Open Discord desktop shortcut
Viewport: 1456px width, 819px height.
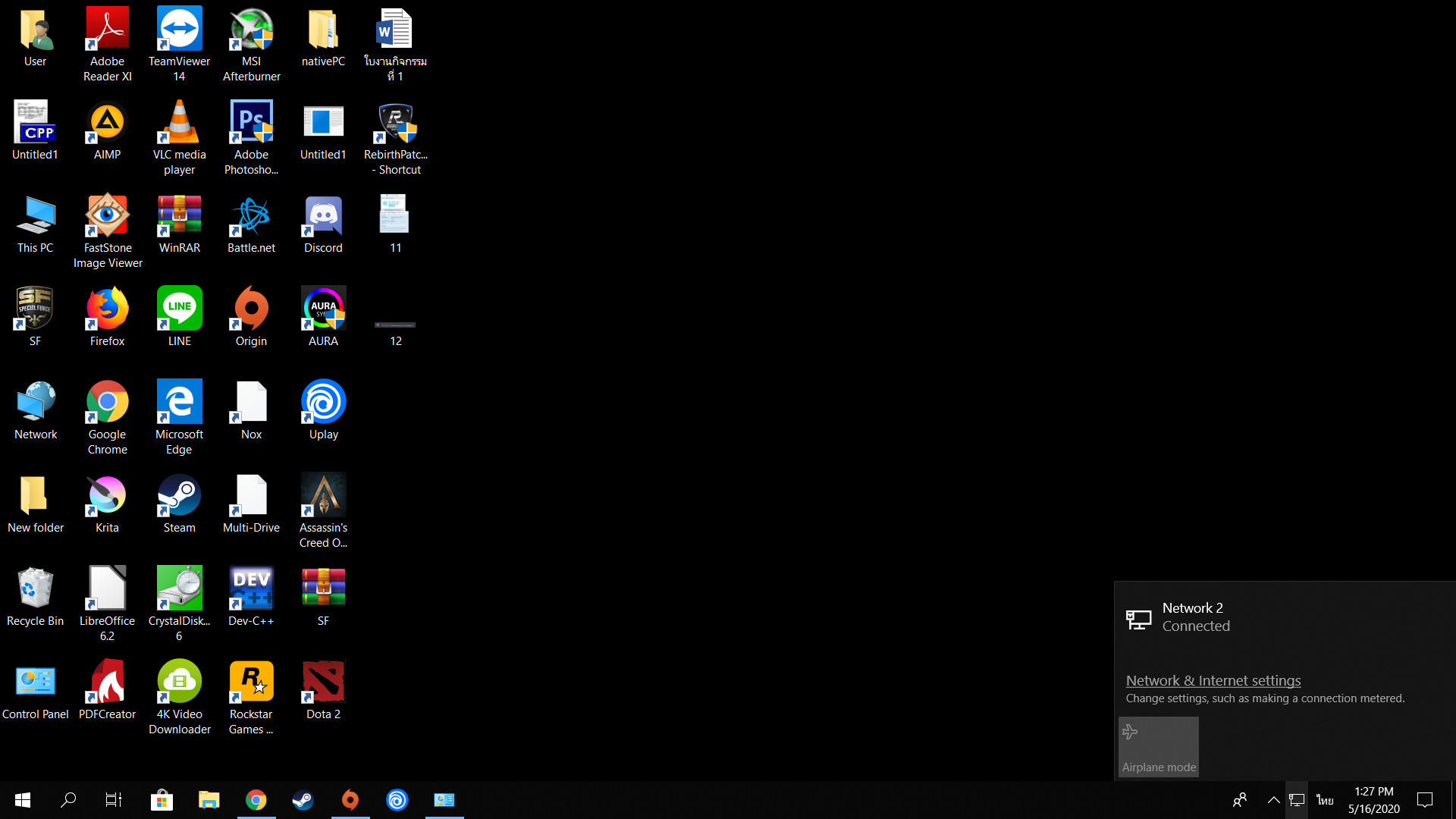323,224
